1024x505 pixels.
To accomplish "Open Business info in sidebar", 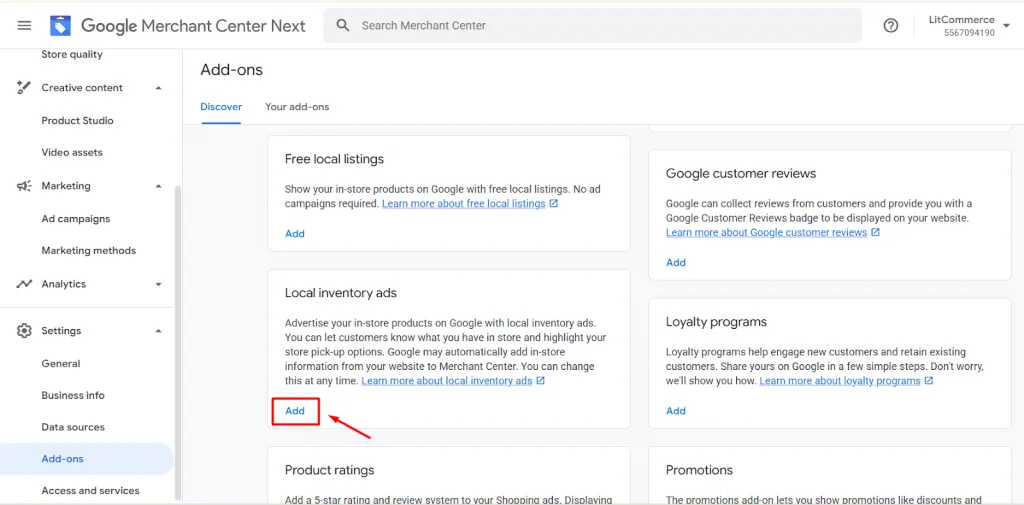I will (73, 396).
